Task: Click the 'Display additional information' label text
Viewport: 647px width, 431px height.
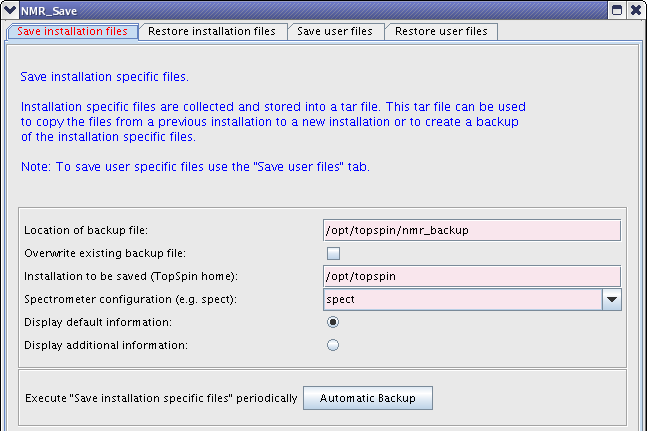Action: (x=104, y=345)
